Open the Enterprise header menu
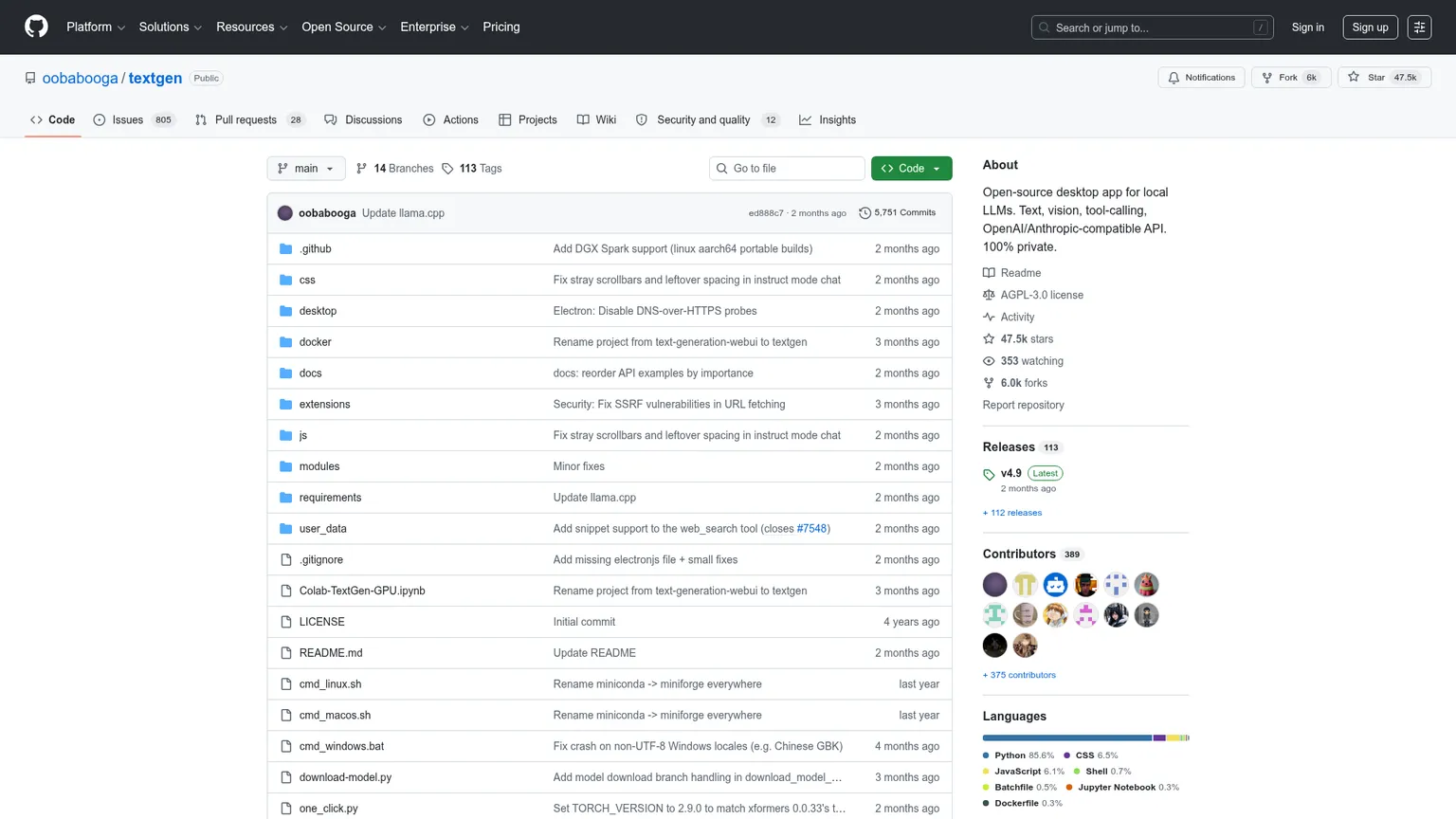The width and height of the screenshot is (1456, 819). coord(435,27)
